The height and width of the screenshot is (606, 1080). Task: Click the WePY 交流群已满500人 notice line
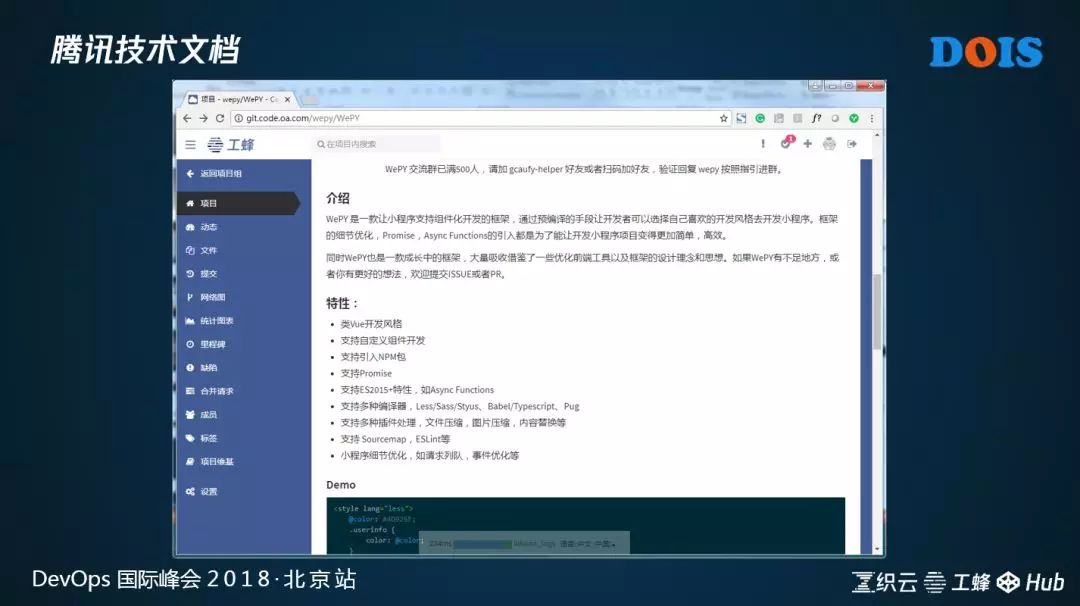click(x=584, y=169)
